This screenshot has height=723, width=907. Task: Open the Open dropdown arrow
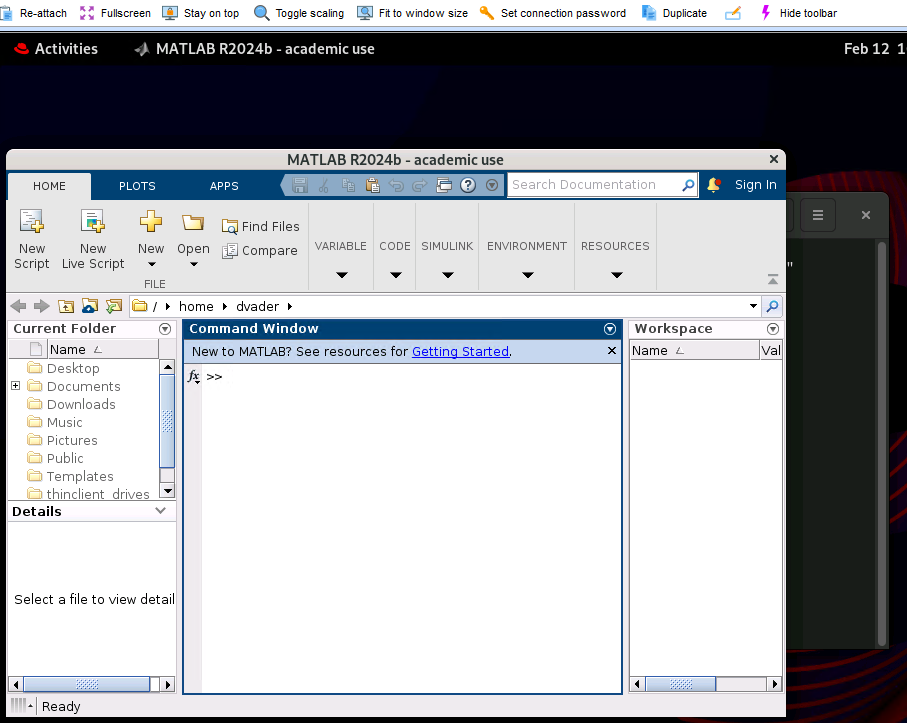click(x=194, y=264)
